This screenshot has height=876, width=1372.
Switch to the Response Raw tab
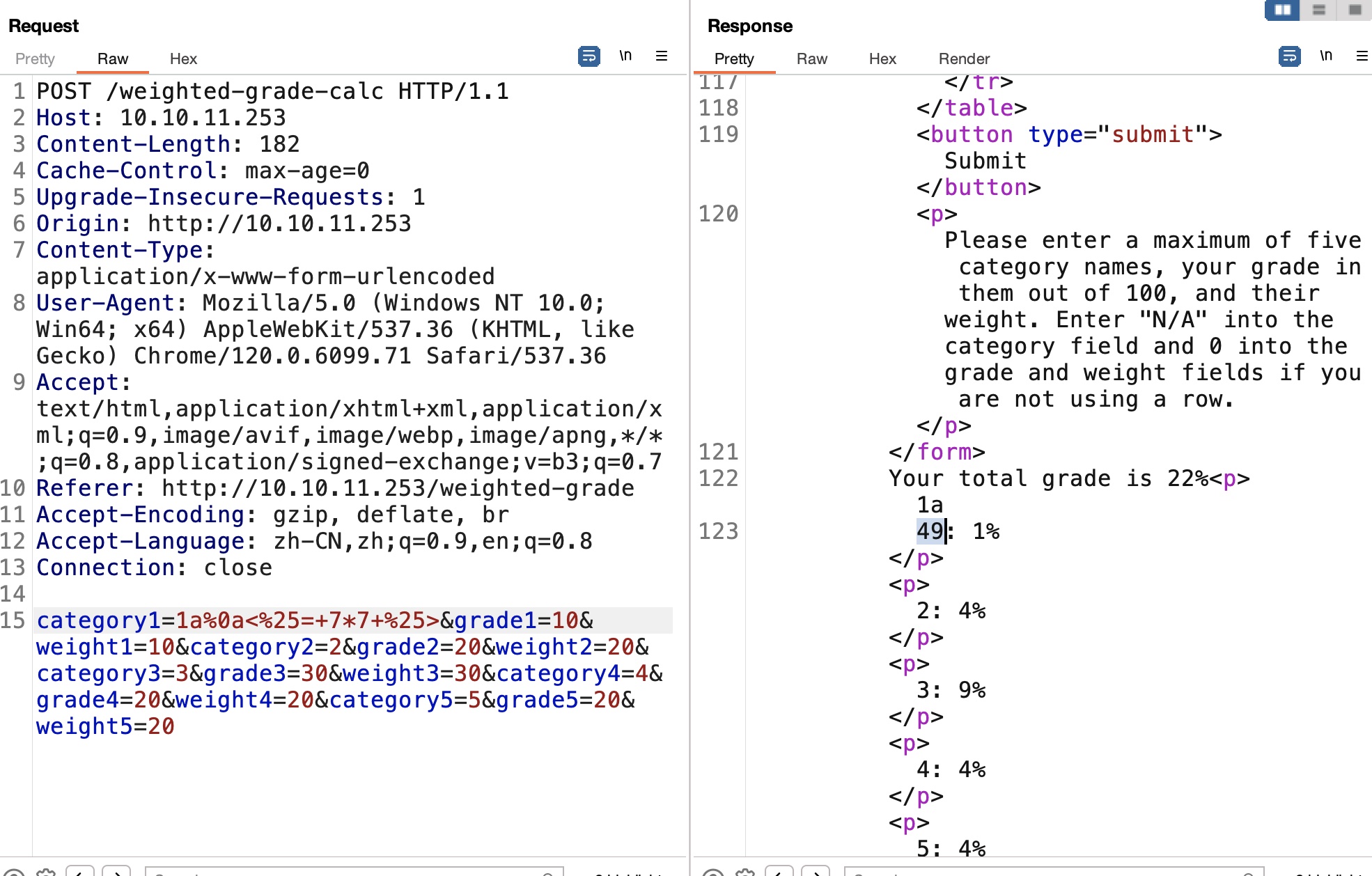tap(811, 59)
